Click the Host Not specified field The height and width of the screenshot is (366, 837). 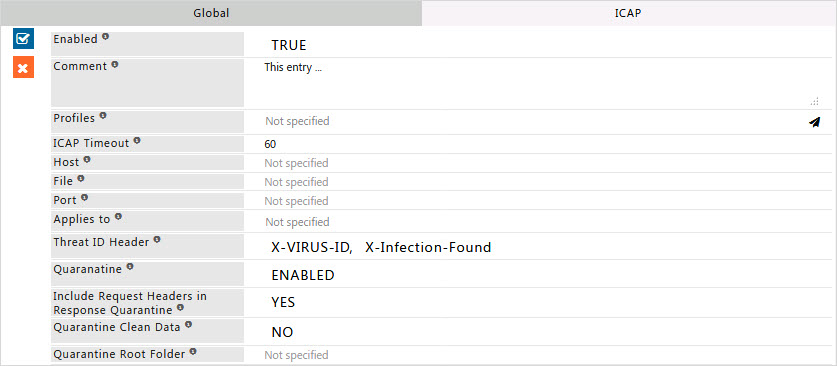(538, 163)
